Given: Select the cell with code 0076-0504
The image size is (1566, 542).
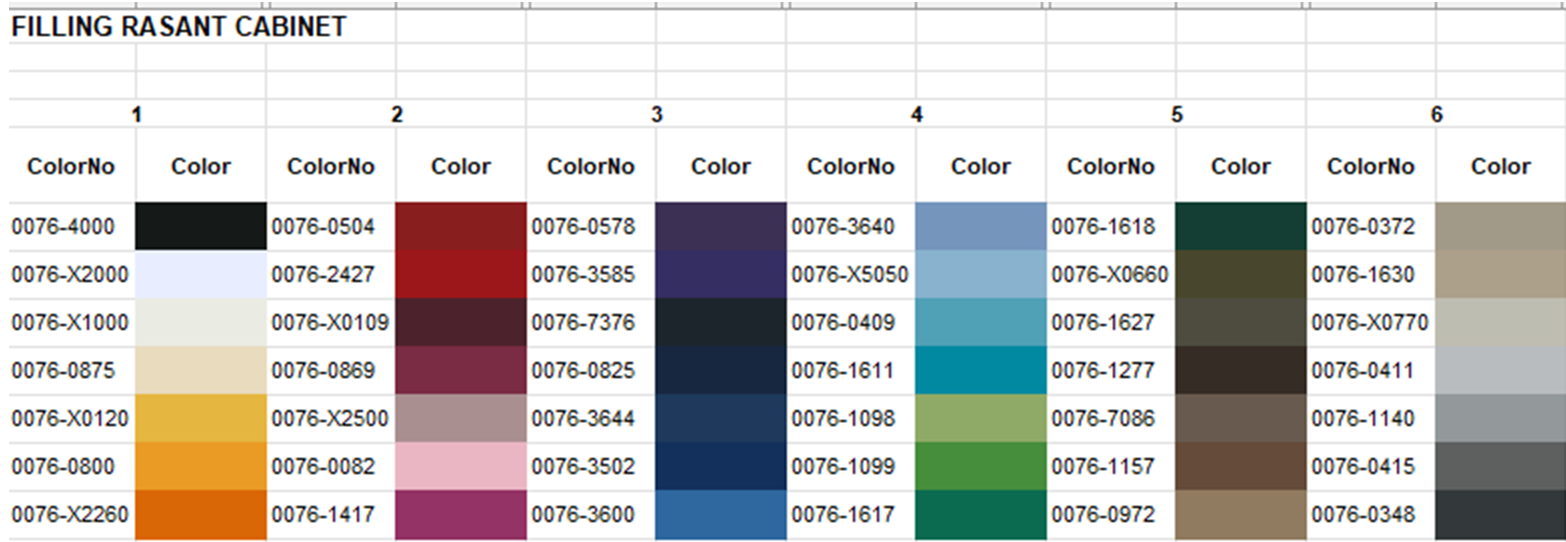Looking at the screenshot, I should 330,227.
